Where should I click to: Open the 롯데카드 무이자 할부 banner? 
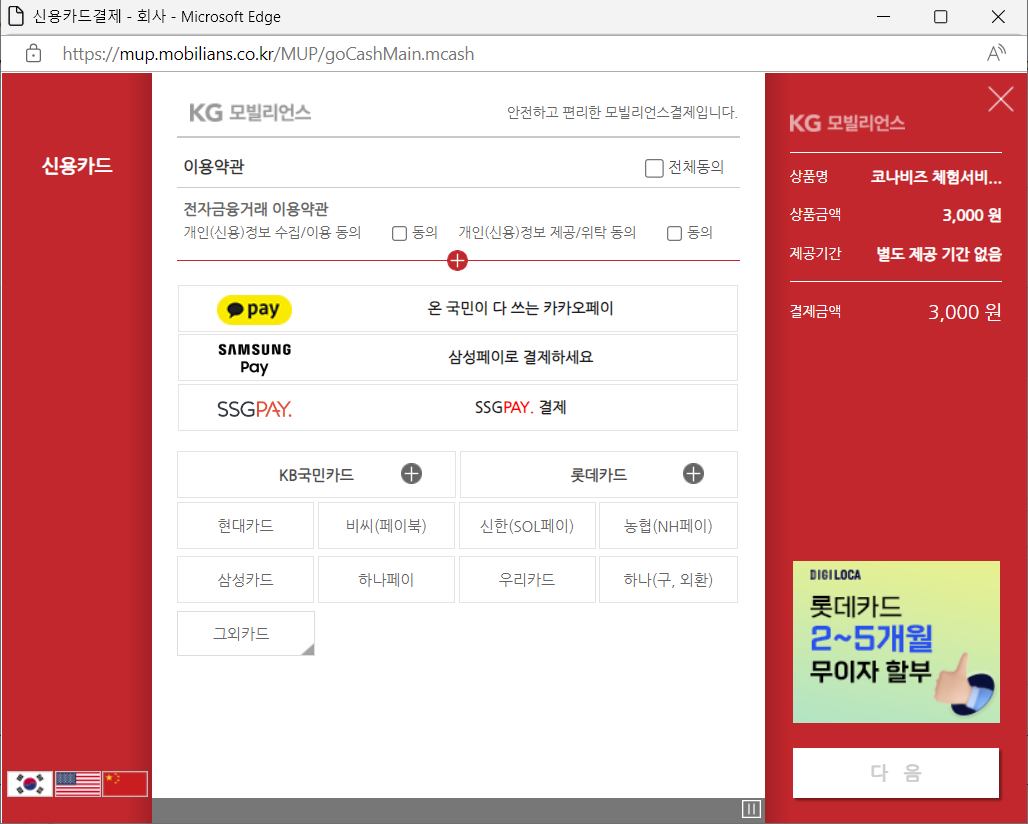896,642
